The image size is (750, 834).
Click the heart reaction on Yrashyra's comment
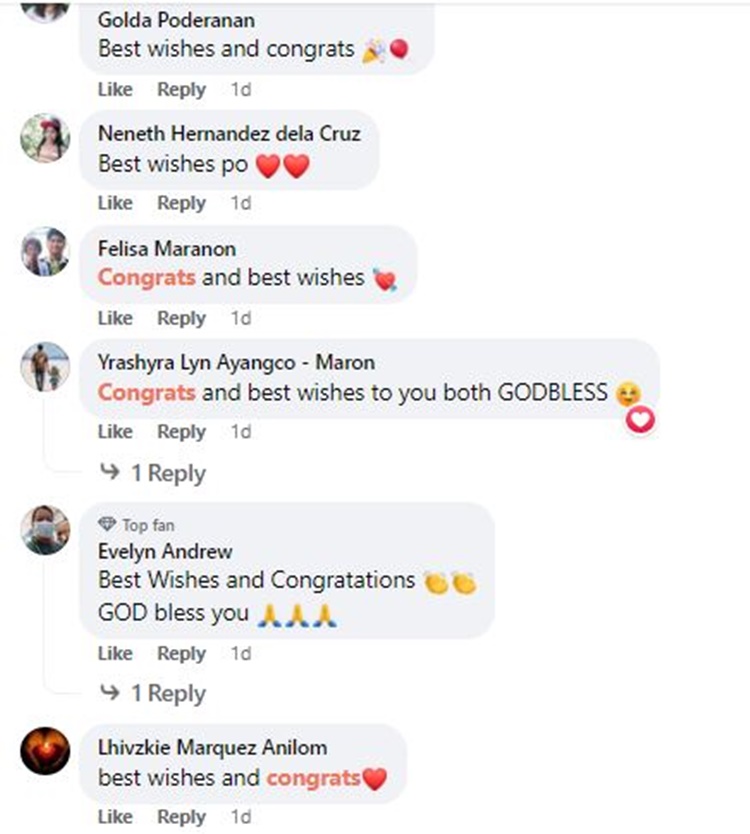pos(640,420)
